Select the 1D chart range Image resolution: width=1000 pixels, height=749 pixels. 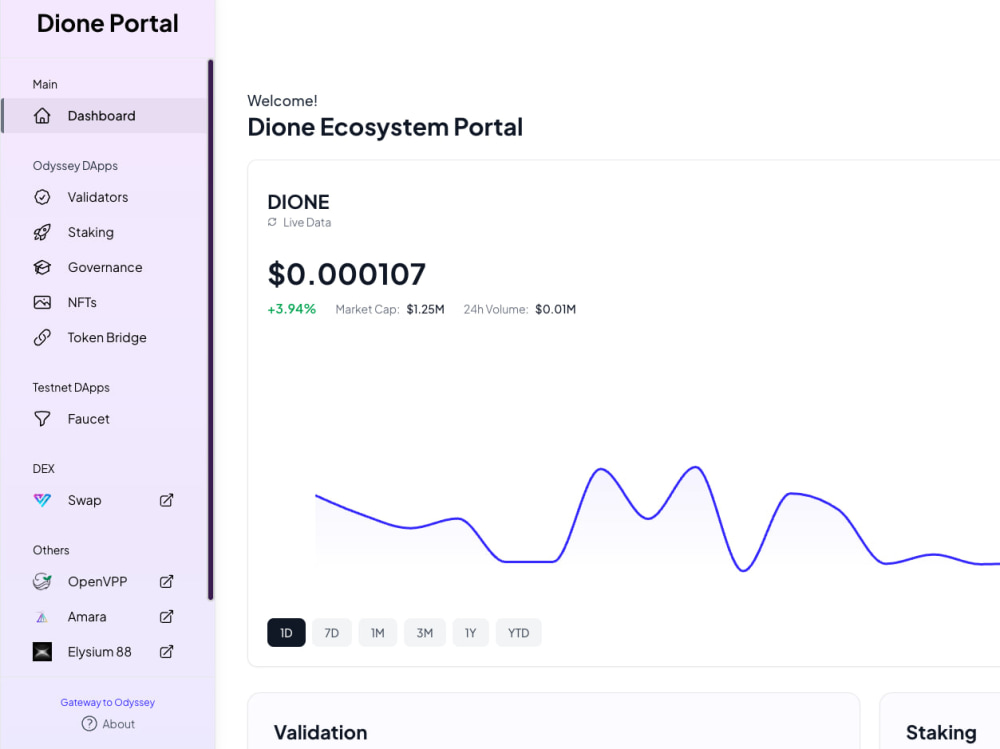pos(286,633)
